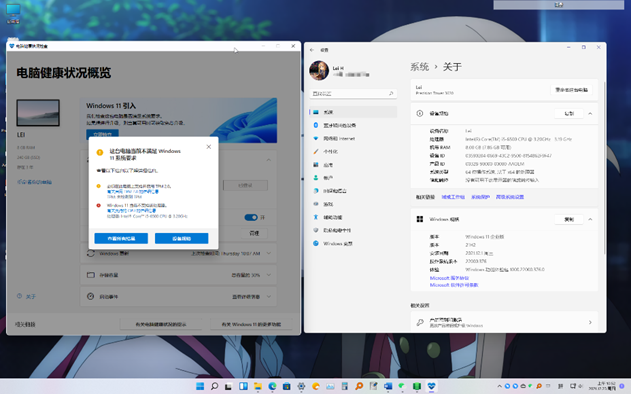This screenshot has width=631, height=394.
Task: Toggle the on/off switch in PC Health Check
Action: tap(251, 217)
